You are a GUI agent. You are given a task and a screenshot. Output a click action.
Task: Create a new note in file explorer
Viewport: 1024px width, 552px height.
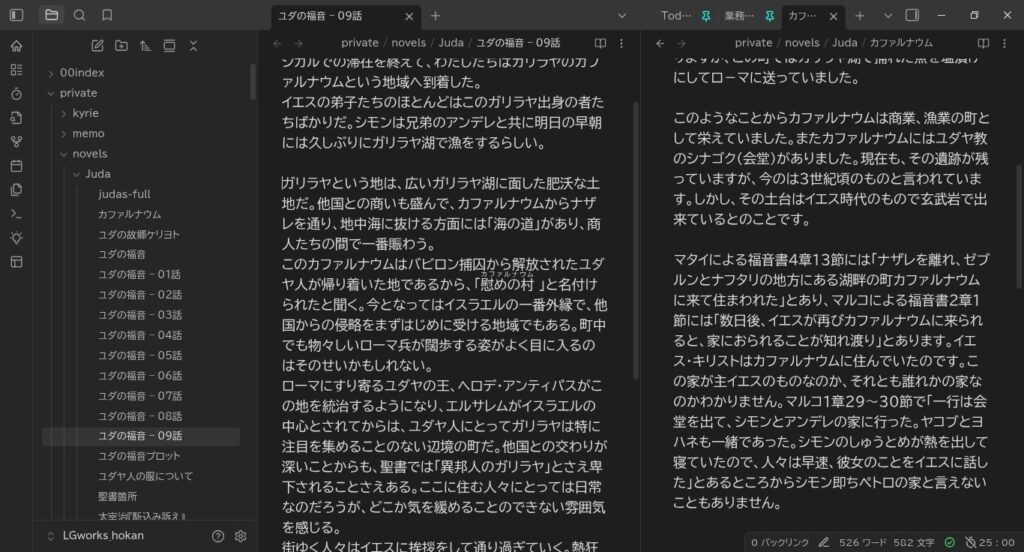97,46
